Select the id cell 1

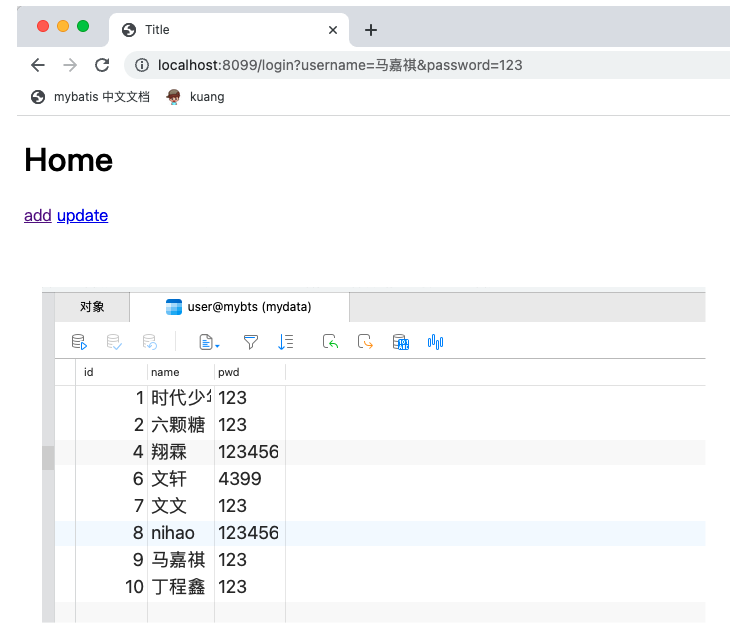coord(111,398)
